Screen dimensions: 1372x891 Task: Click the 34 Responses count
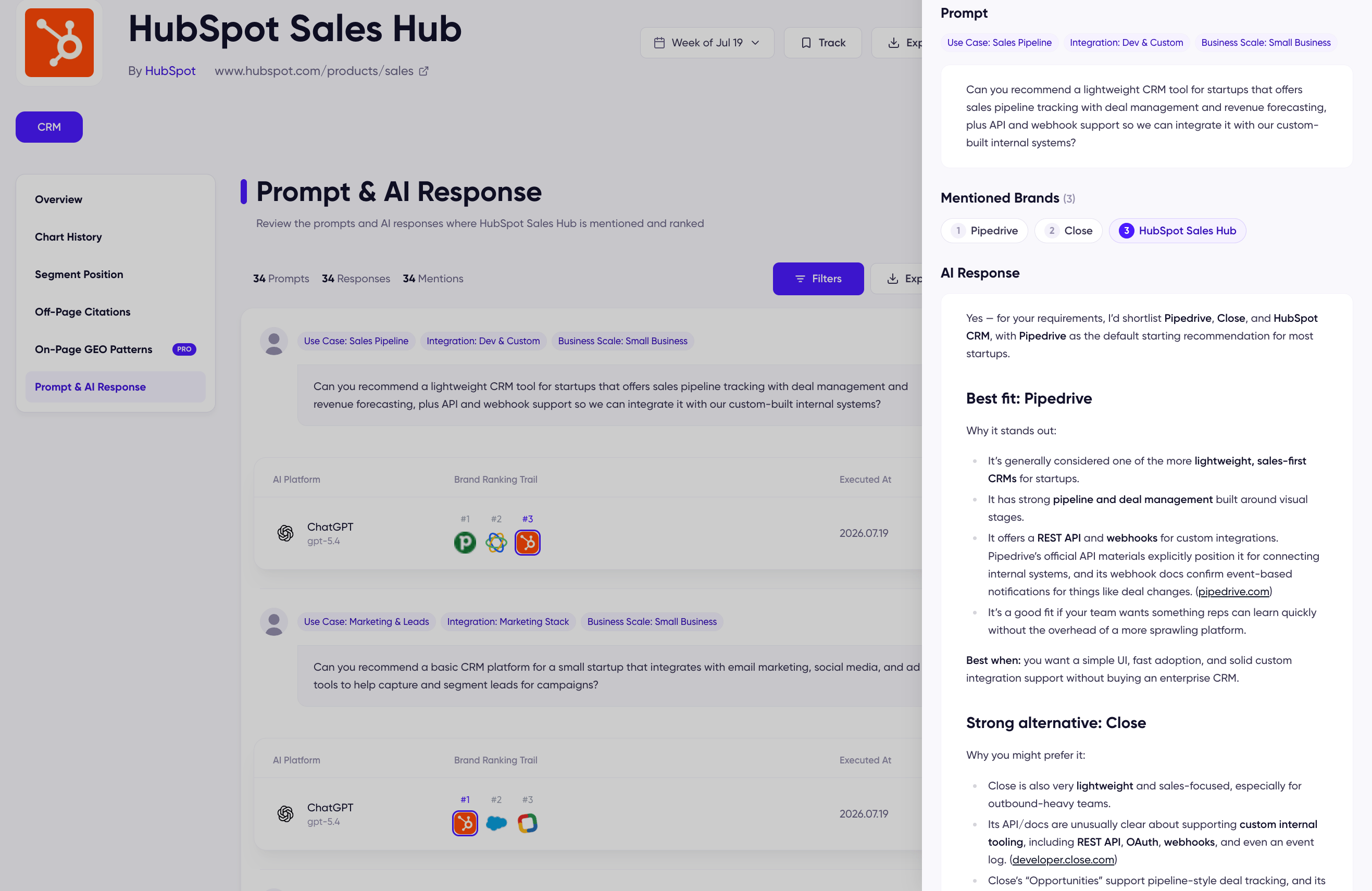coord(356,279)
